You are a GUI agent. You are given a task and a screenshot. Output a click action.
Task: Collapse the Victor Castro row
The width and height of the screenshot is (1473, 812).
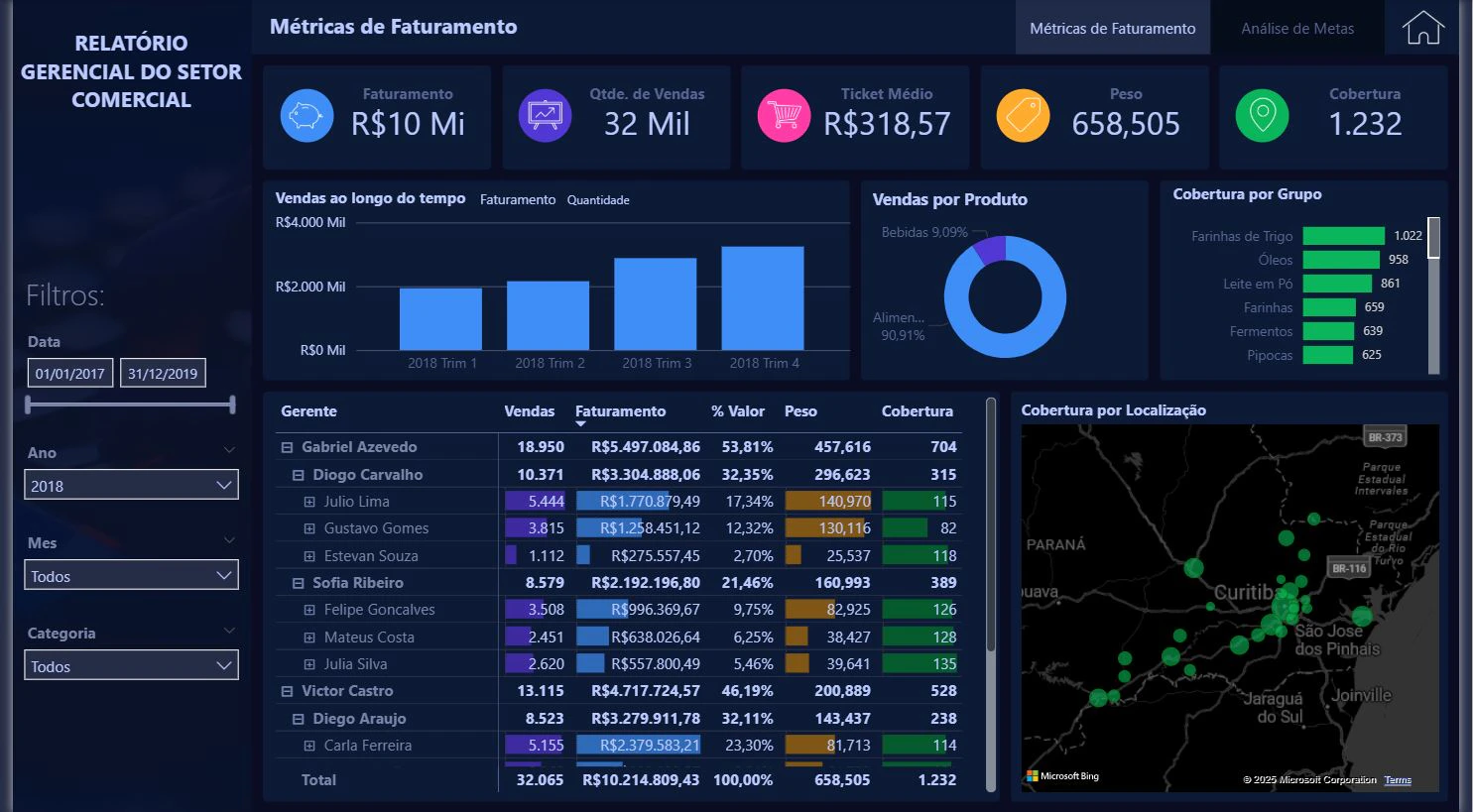pyautogui.click(x=287, y=692)
